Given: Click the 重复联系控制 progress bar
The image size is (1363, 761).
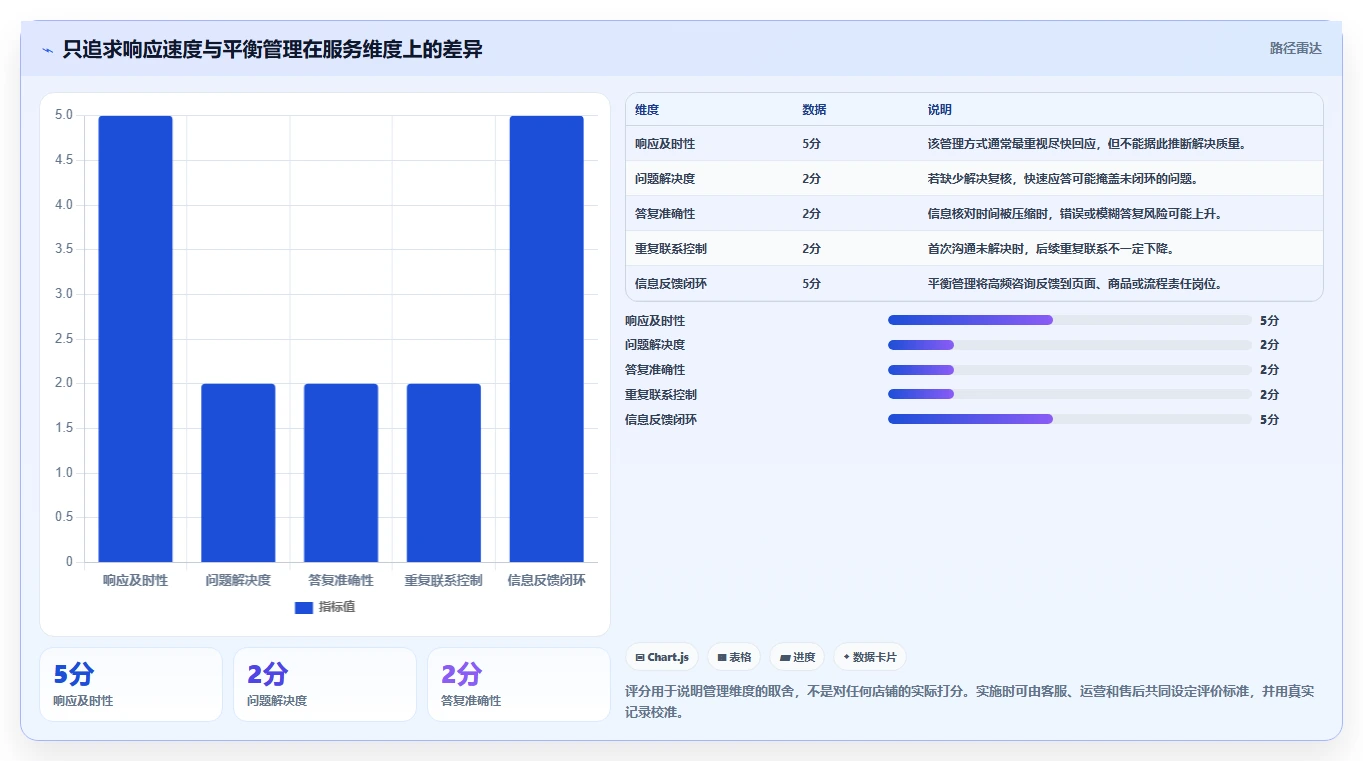Looking at the screenshot, I should [x=1070, y=394].
